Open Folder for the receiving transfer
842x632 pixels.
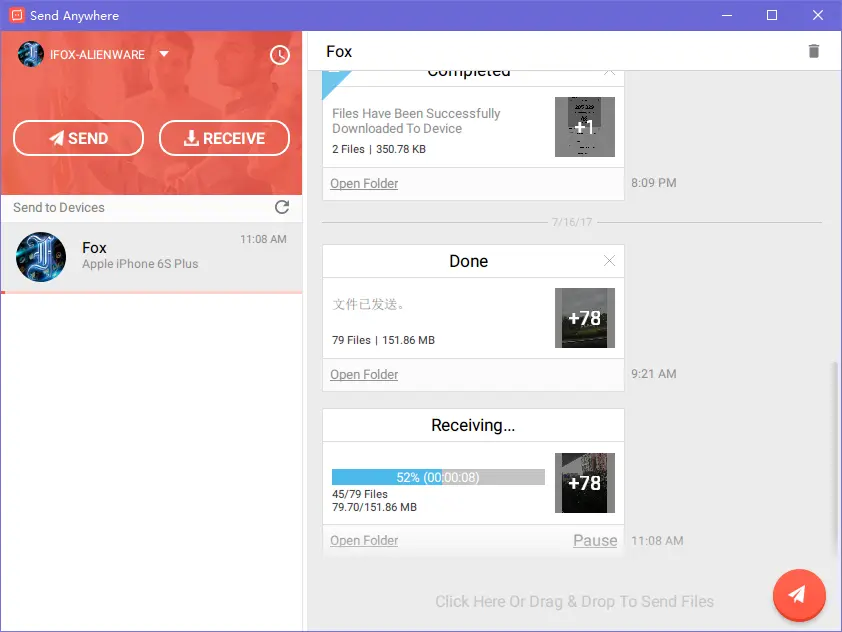pos(364,541)
